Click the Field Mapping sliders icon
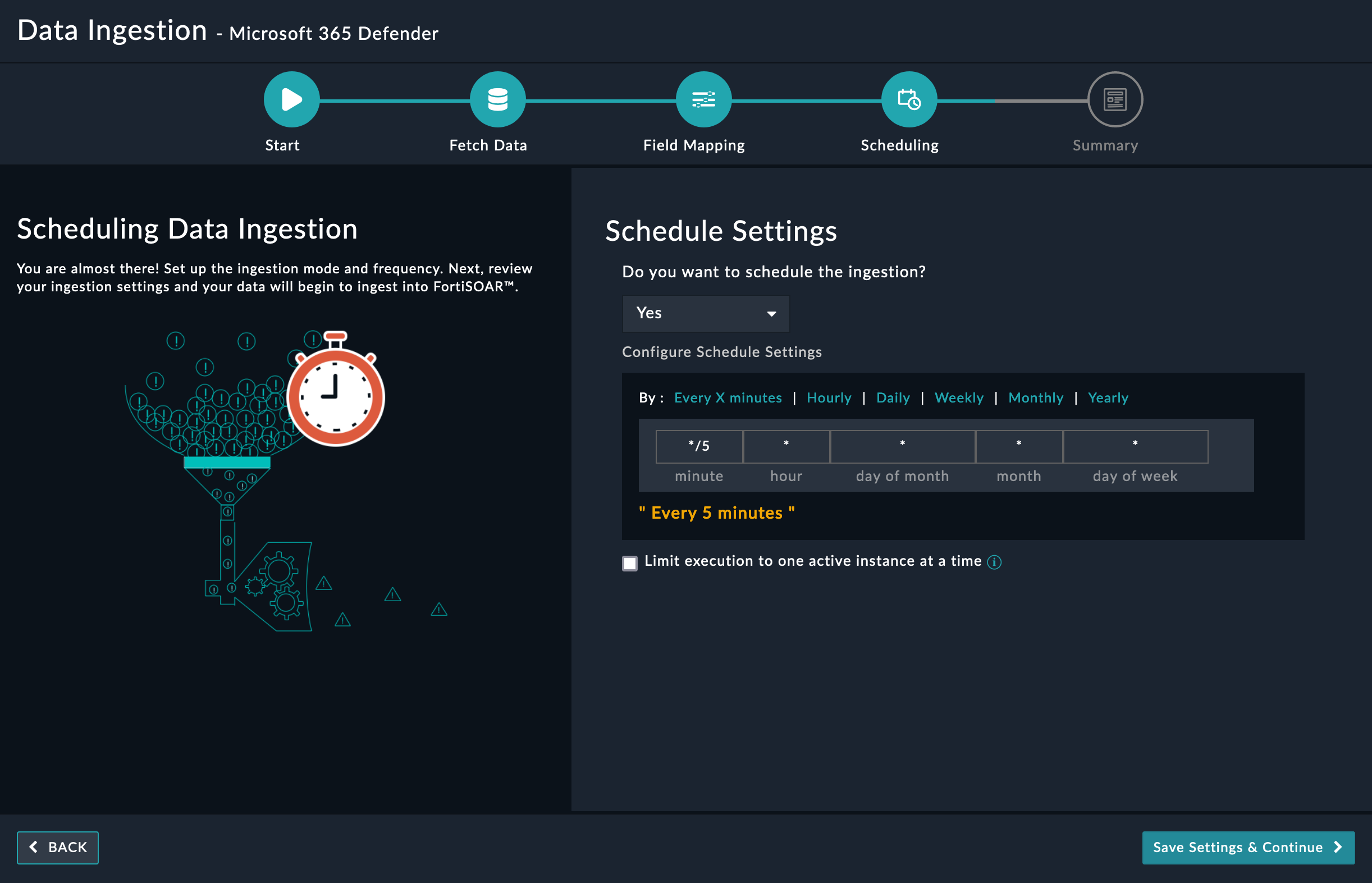 [703, 100]
